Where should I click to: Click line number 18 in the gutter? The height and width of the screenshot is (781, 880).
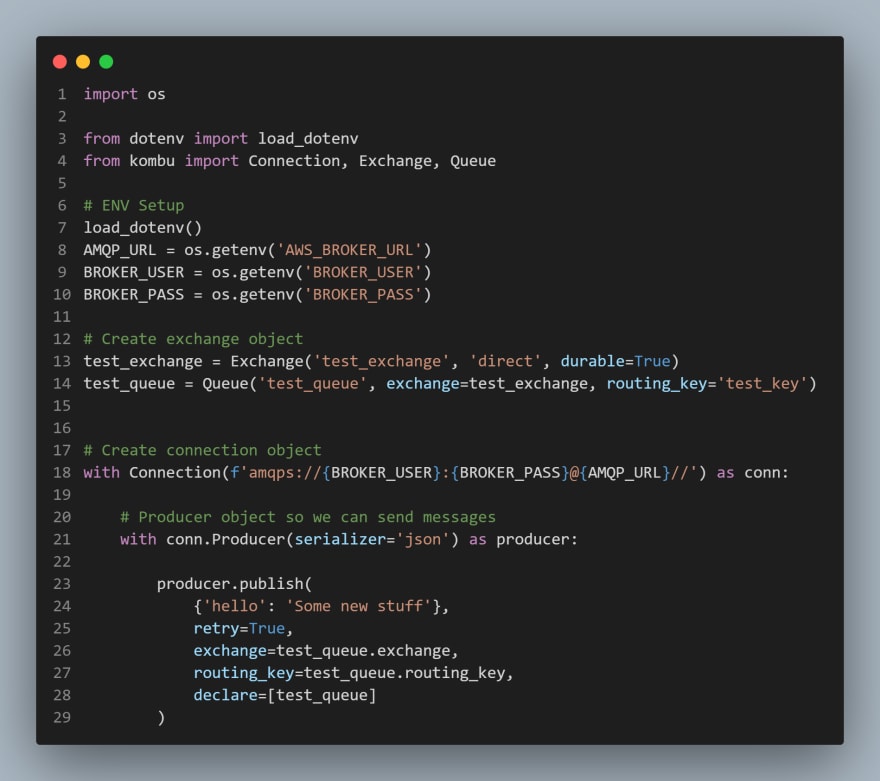tap(62, 473)
